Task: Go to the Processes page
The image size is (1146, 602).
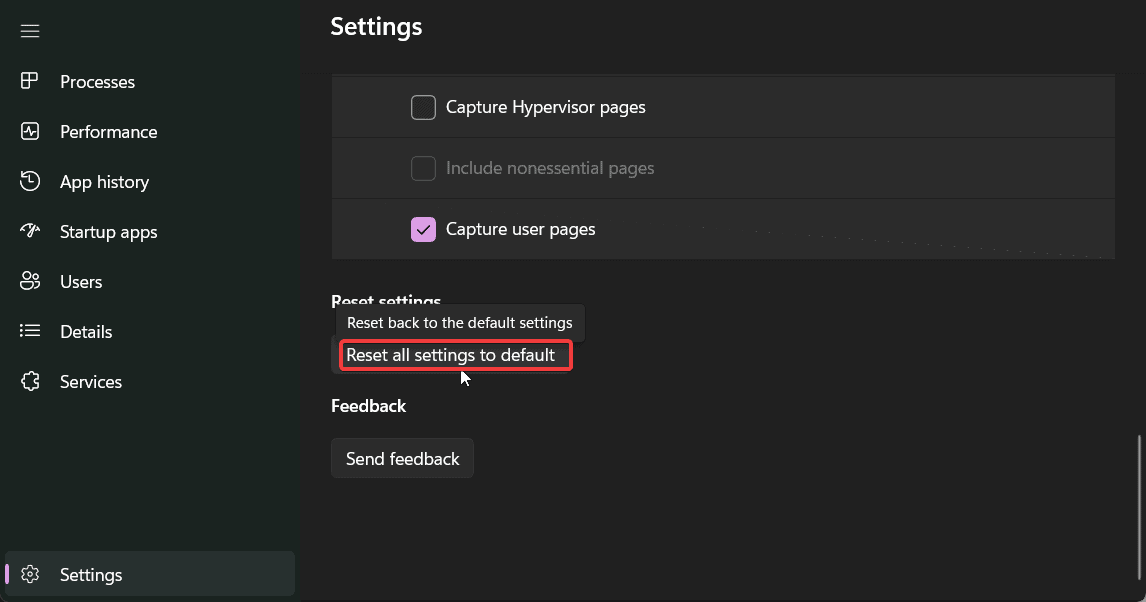Action: [x=97, y=82]
